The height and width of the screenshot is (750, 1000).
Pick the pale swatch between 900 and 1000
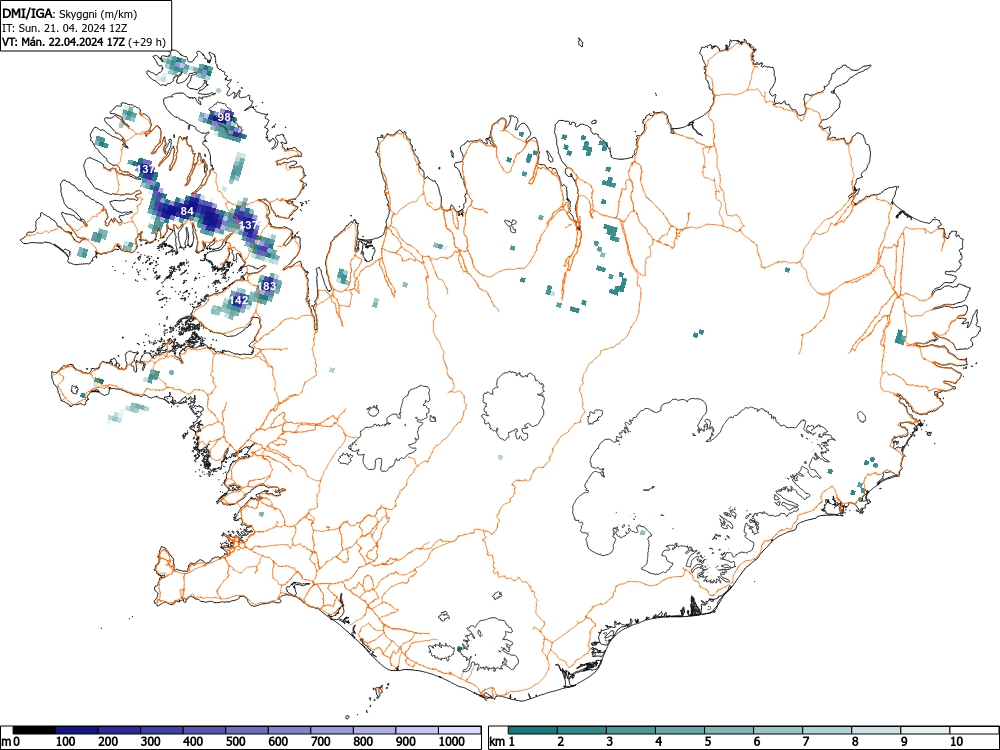(417, 730)
